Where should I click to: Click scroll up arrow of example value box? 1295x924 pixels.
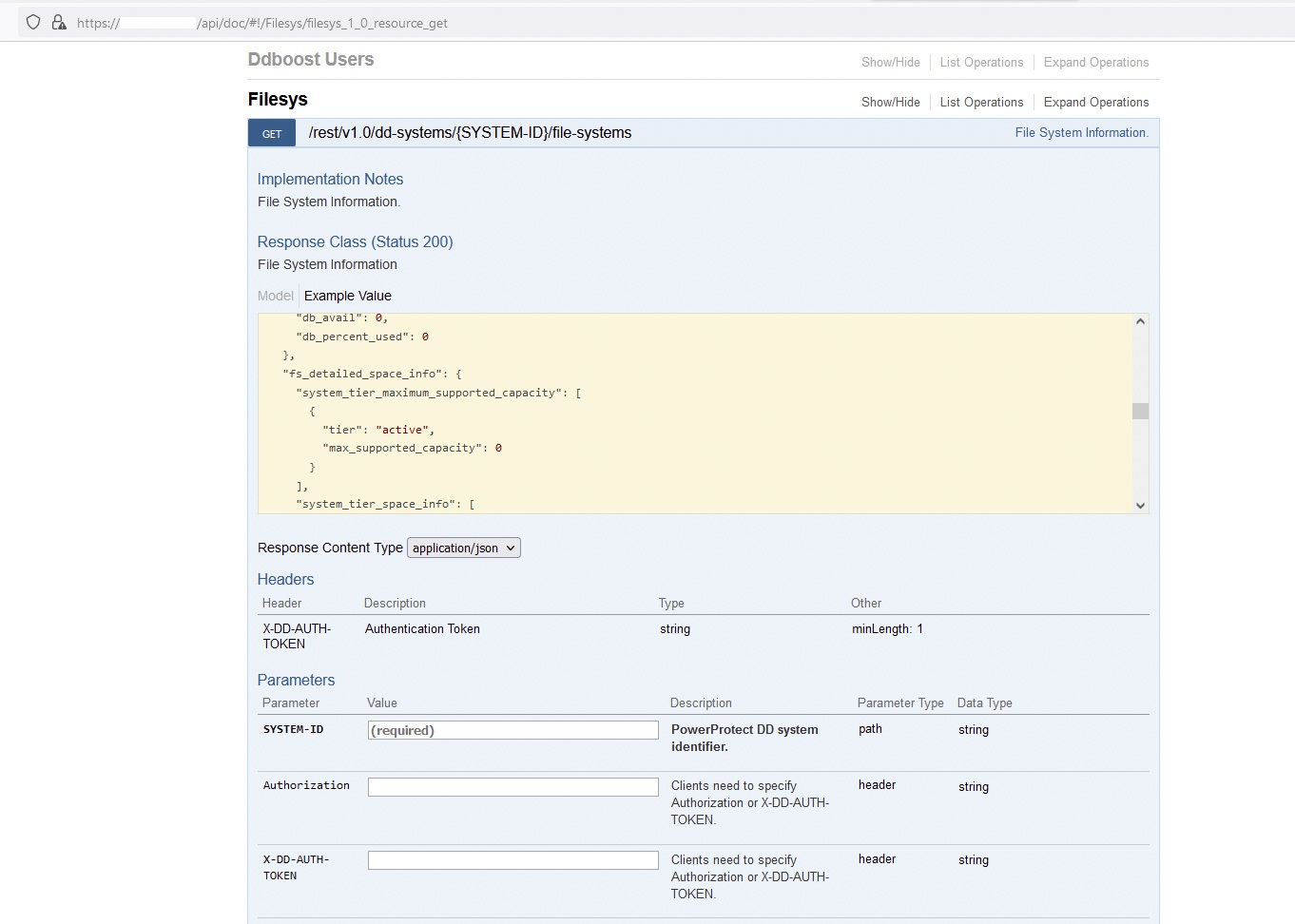tap(1140, 321)
